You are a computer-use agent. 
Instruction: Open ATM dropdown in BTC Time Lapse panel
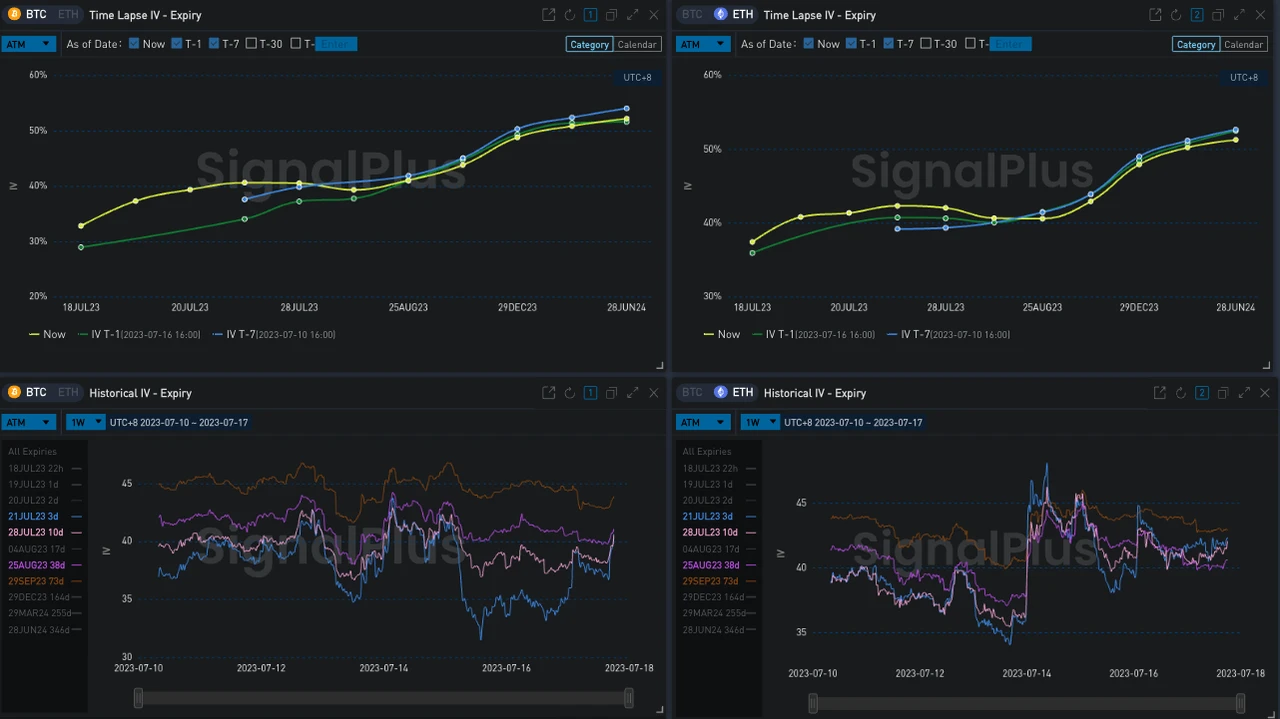pyautogui.click(x=28, y=44)
